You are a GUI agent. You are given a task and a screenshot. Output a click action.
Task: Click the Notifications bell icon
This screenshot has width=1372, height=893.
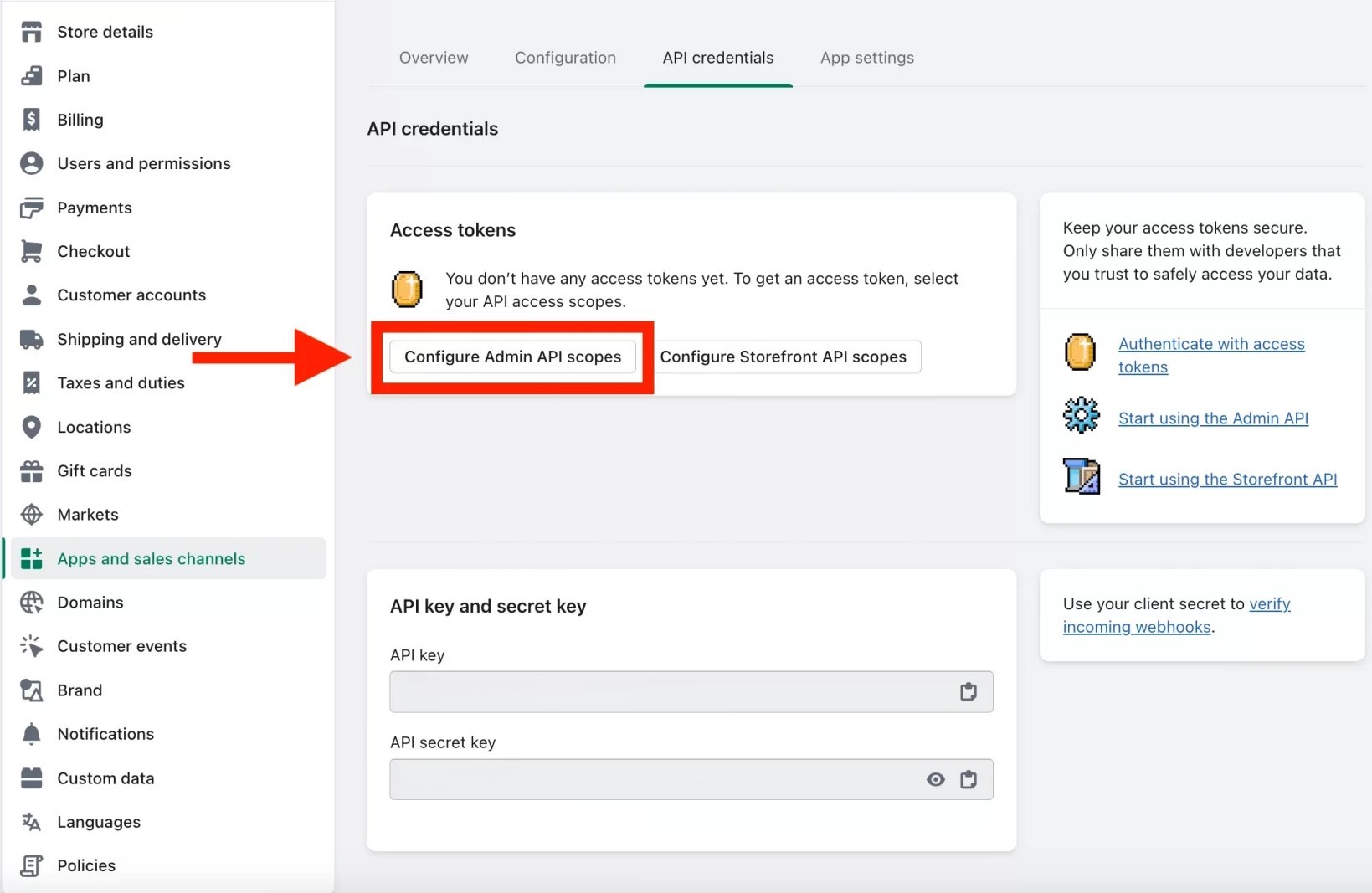(31, 734)
